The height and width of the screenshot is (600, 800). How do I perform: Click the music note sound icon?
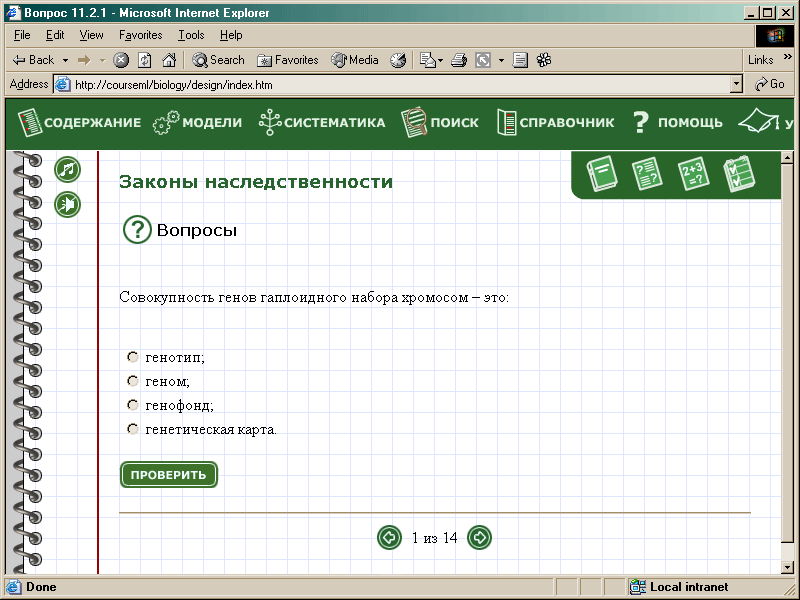click(67, 170)
